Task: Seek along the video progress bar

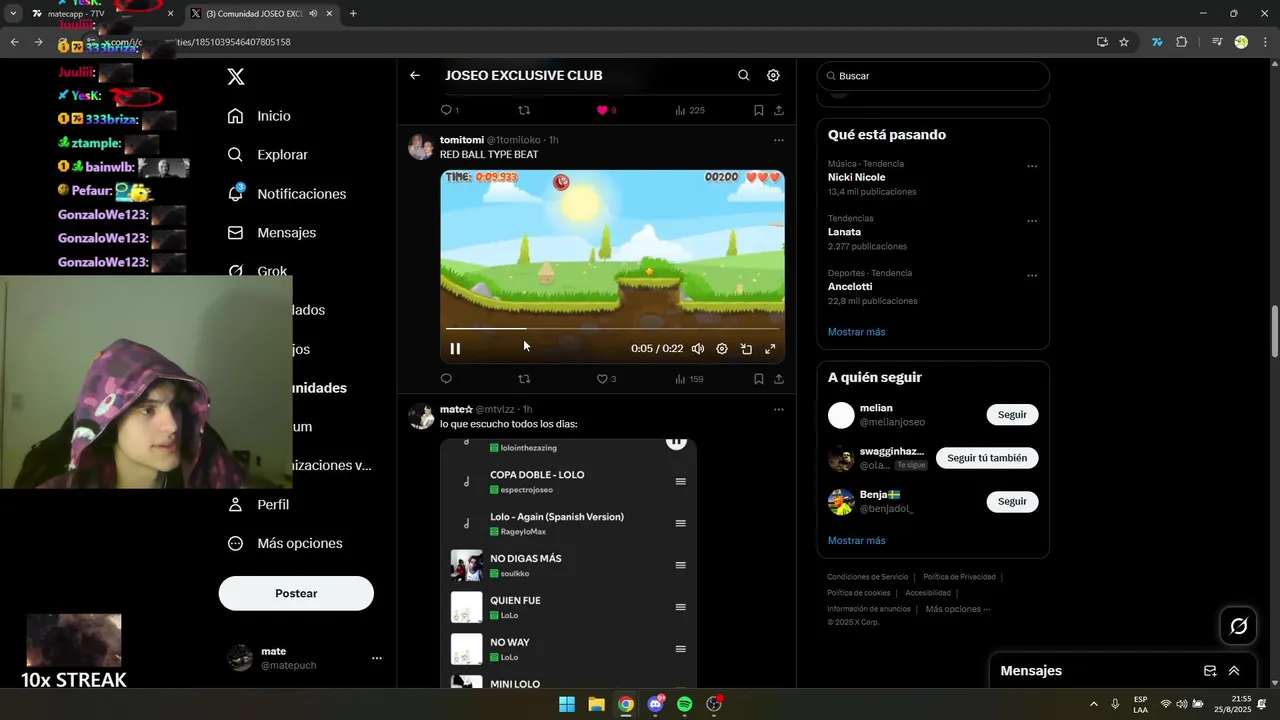Action: [612, 328]
